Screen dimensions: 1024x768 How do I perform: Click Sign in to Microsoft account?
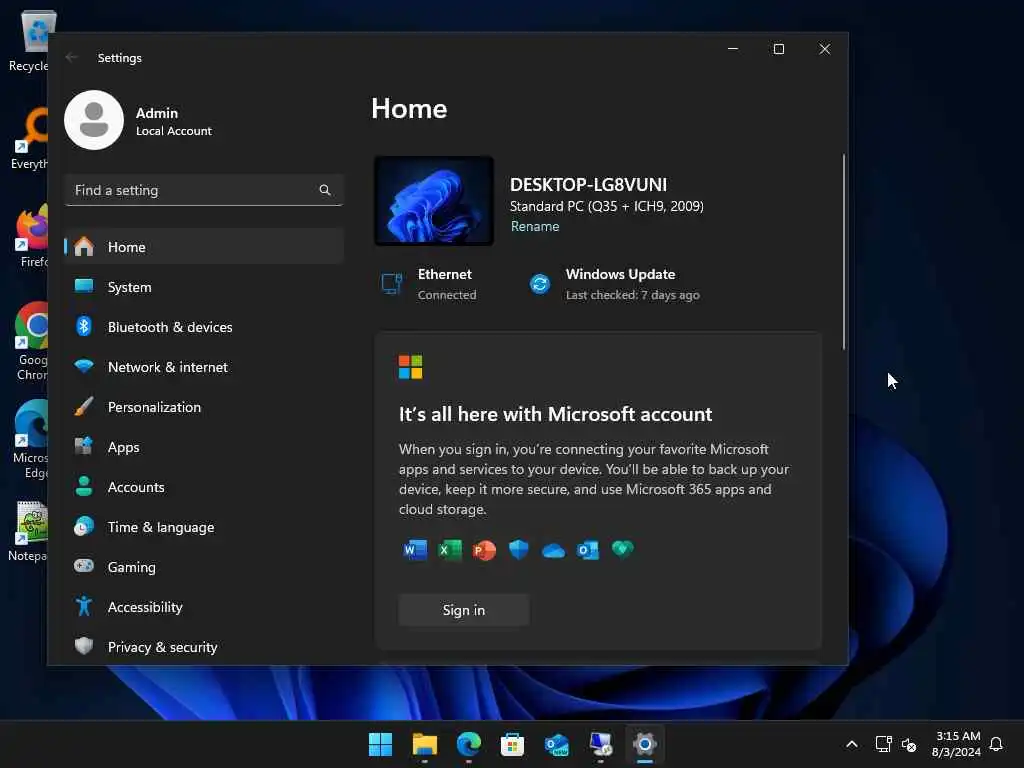coord(464,610)
